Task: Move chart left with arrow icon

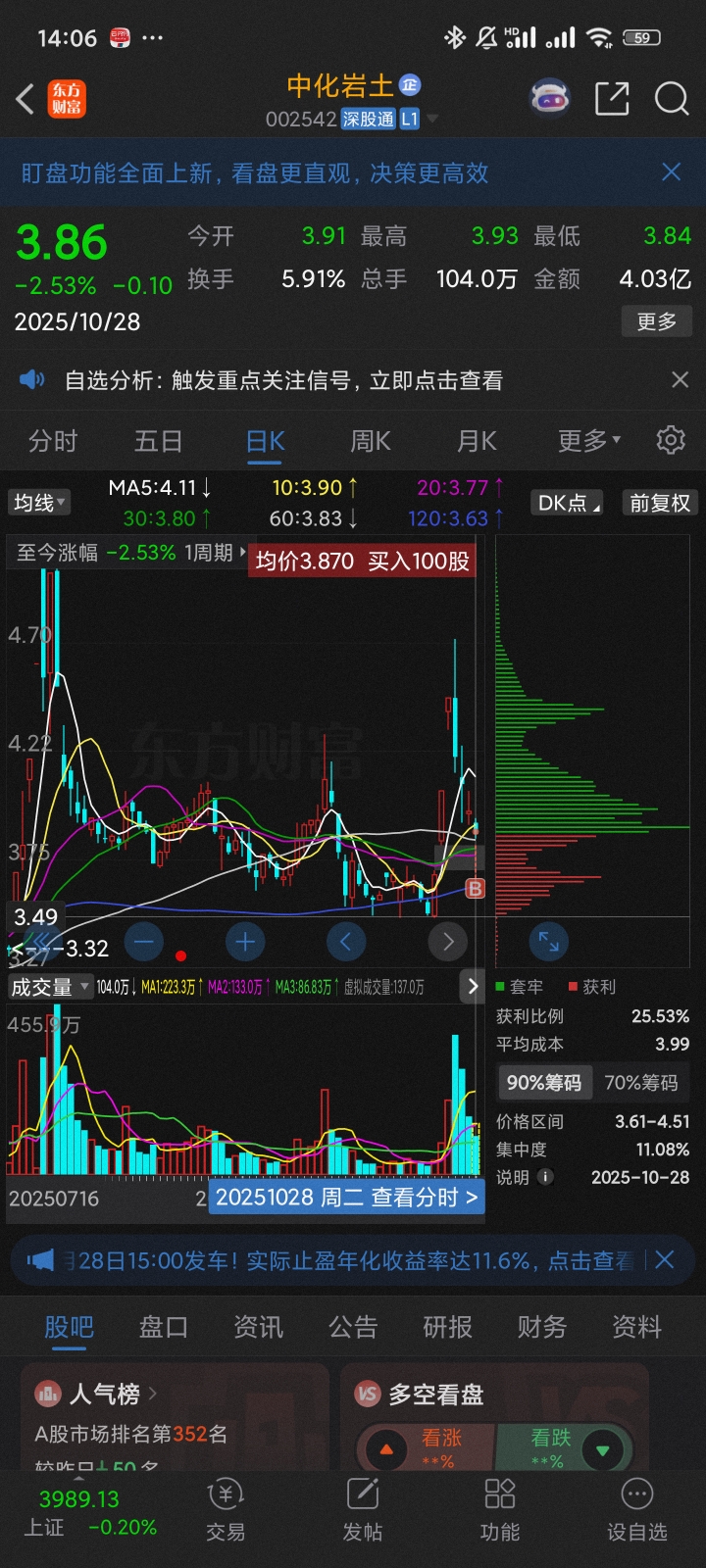Action: pos(346,942)
